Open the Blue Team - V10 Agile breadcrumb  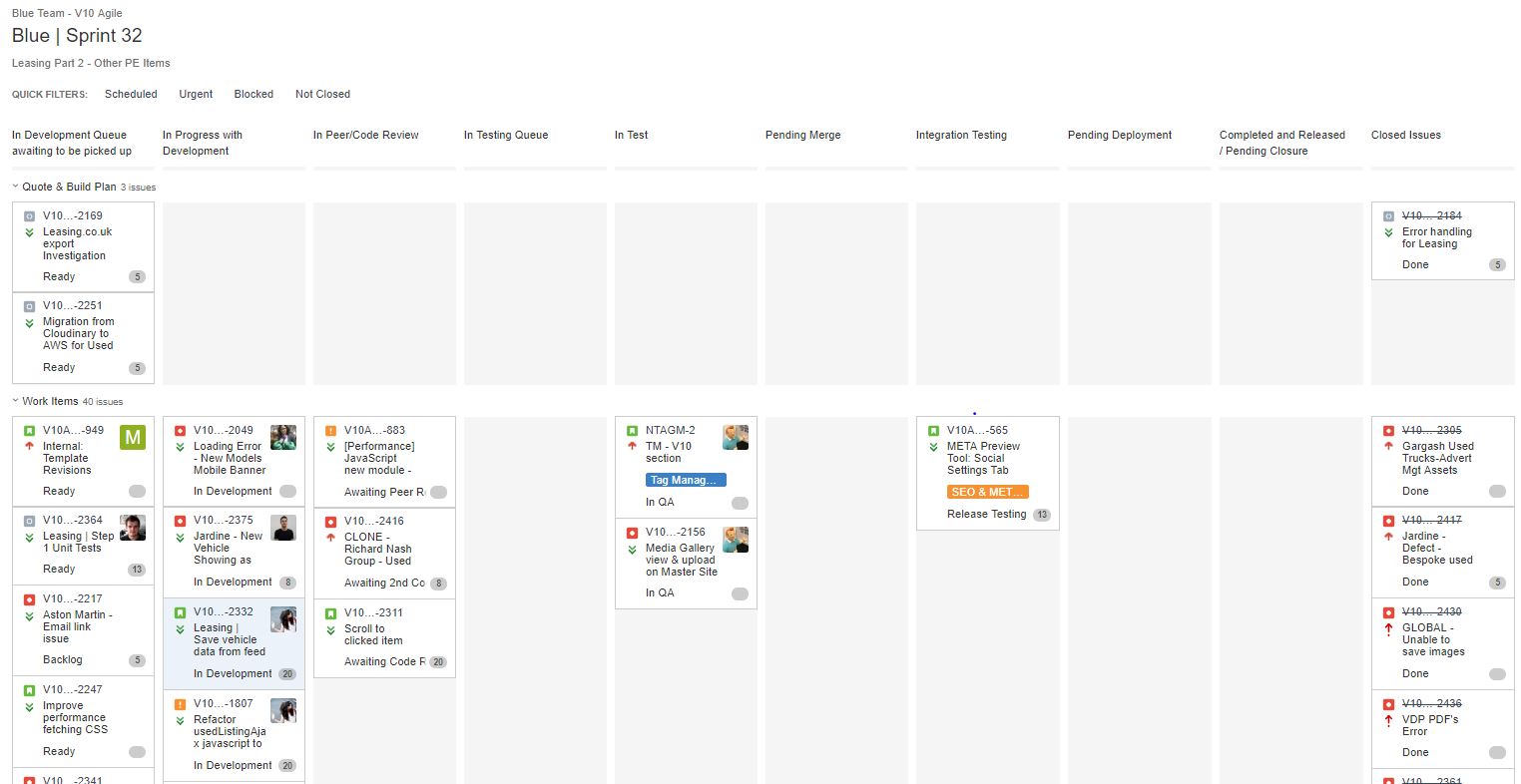67,13
